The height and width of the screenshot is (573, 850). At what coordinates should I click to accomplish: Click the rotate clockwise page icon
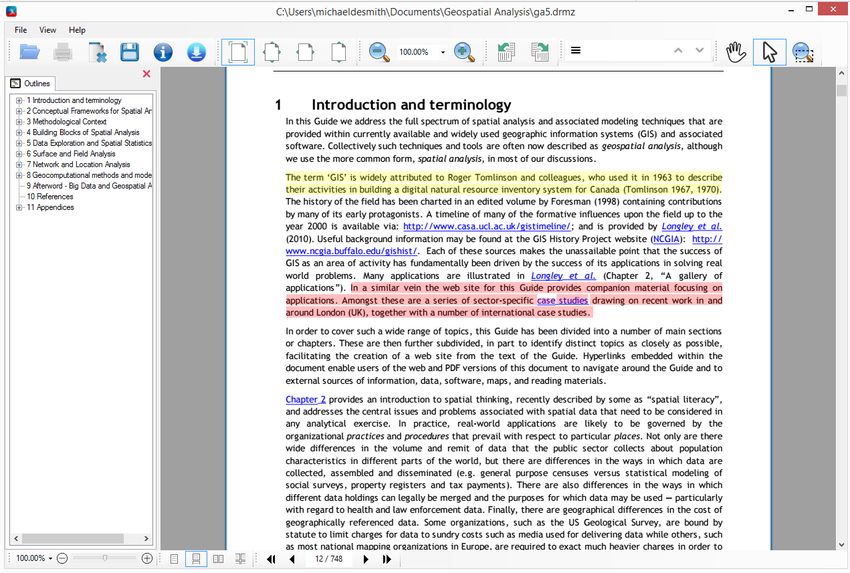[x=539, y=52]
